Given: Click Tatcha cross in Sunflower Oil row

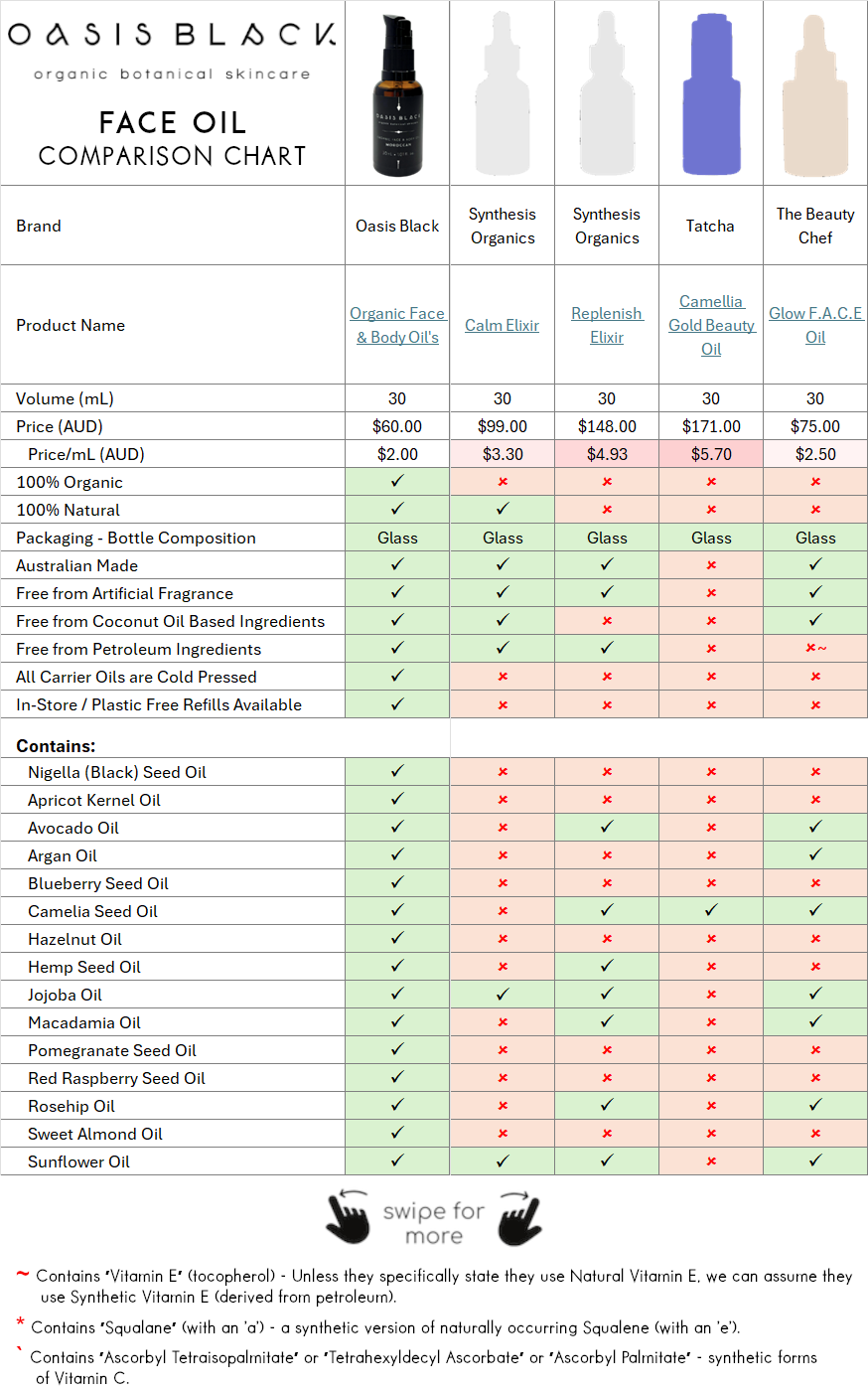Looking at the screenshot, I should 711,1161.
